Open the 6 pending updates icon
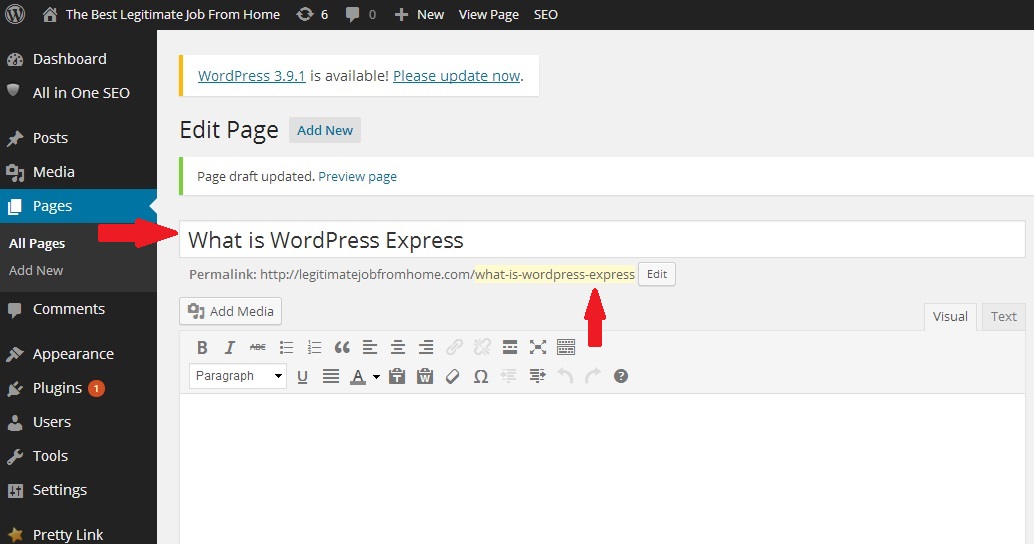This screenshot has width=1034, height=544. pos(313,15)
